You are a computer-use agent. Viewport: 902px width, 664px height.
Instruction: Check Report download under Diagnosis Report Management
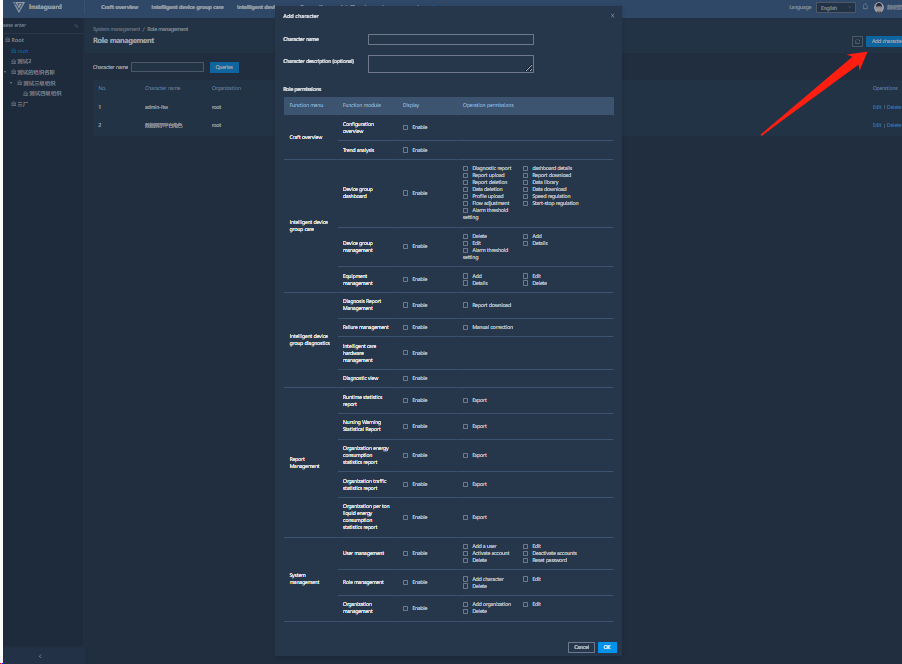click(x=465, y=306)
